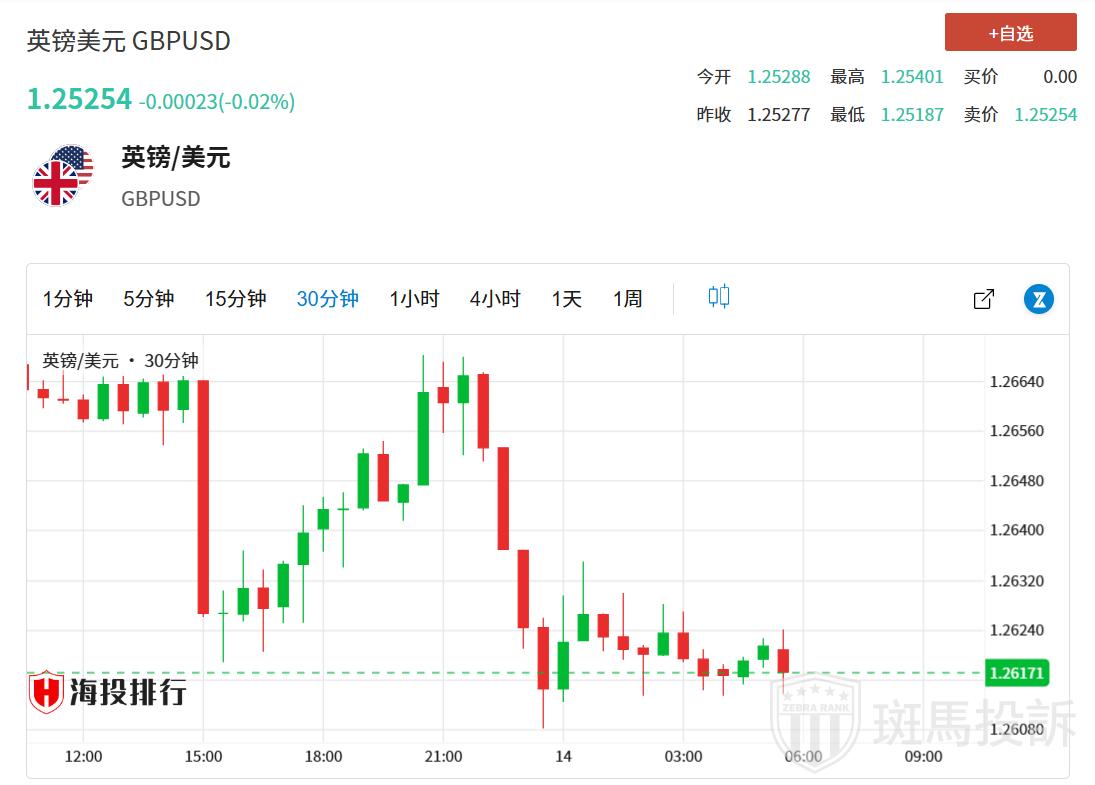
Task: Click the 15:00 time axis marker
Action: [203, 757]
